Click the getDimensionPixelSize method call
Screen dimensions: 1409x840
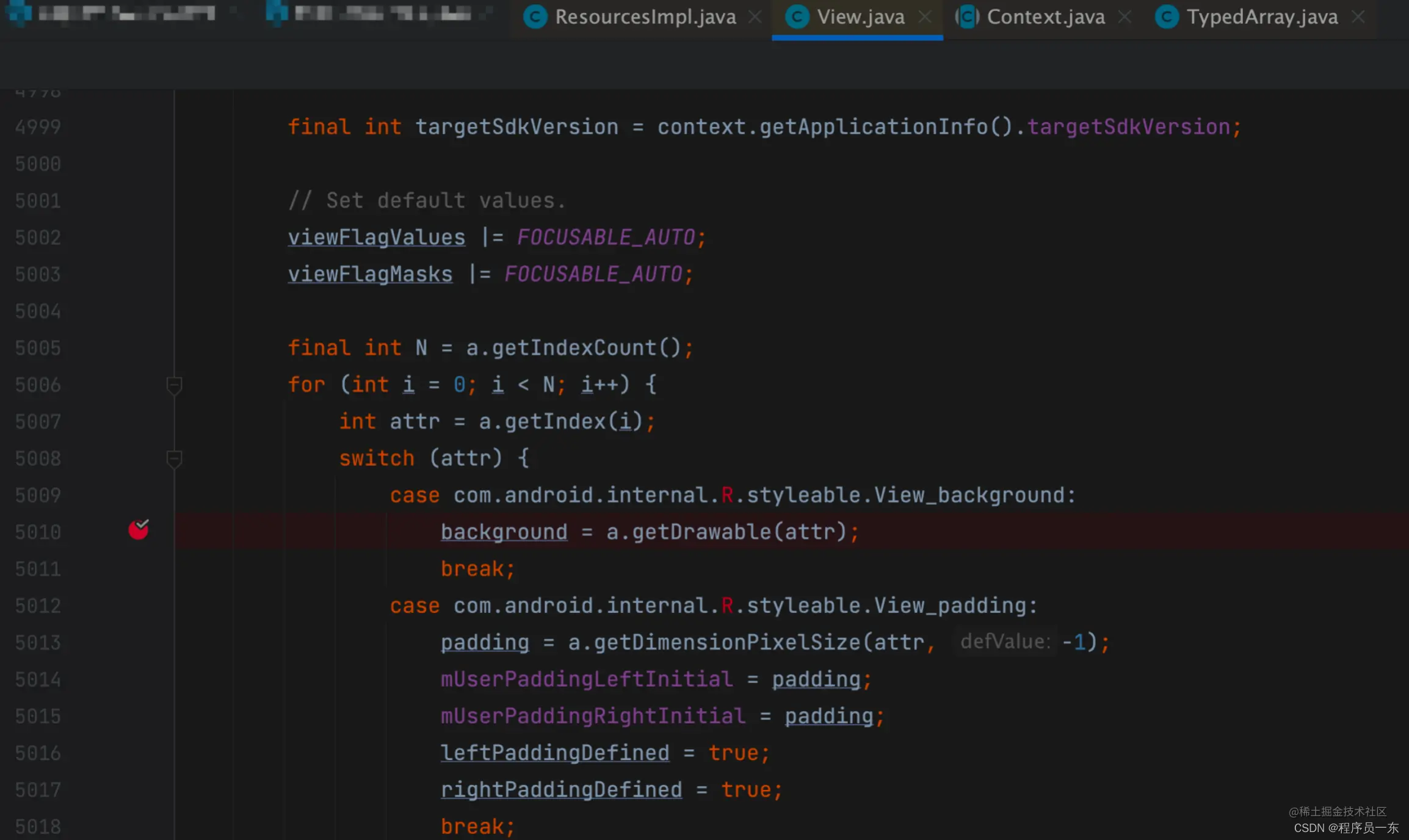click(726, 642)
